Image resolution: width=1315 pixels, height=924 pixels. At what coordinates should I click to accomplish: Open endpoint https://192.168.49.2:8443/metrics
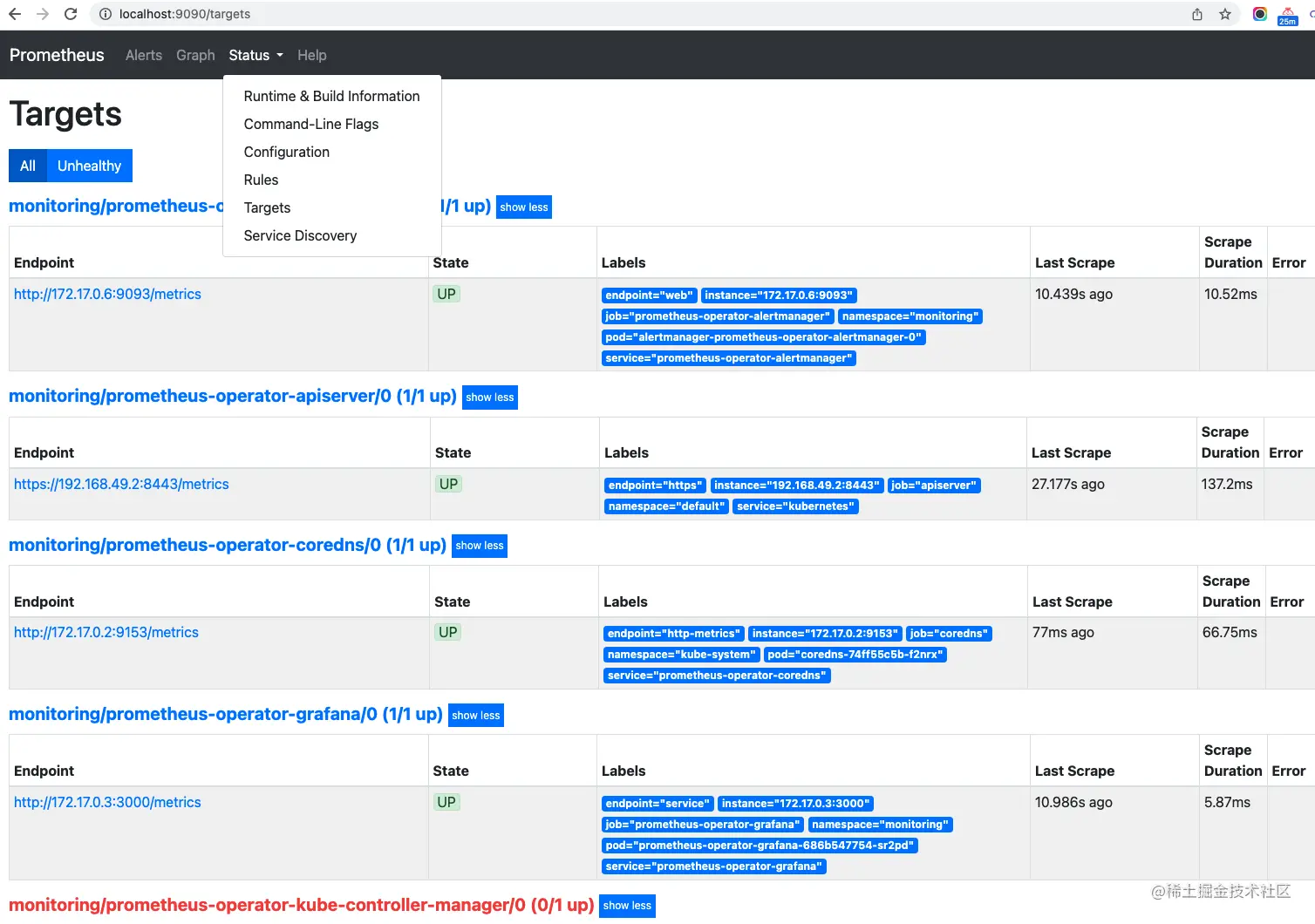click(x=121, y=484)
